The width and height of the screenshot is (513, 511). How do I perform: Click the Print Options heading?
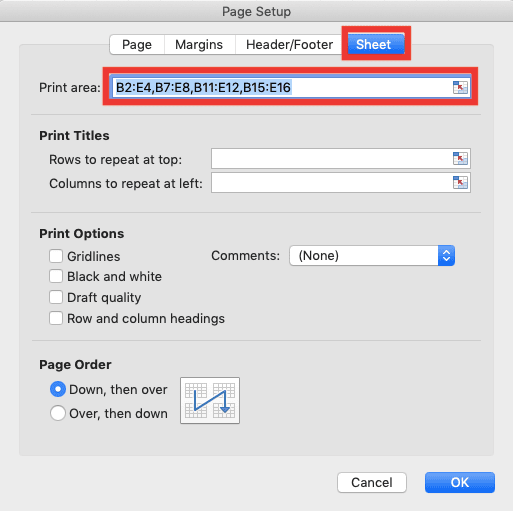[82, 234]
